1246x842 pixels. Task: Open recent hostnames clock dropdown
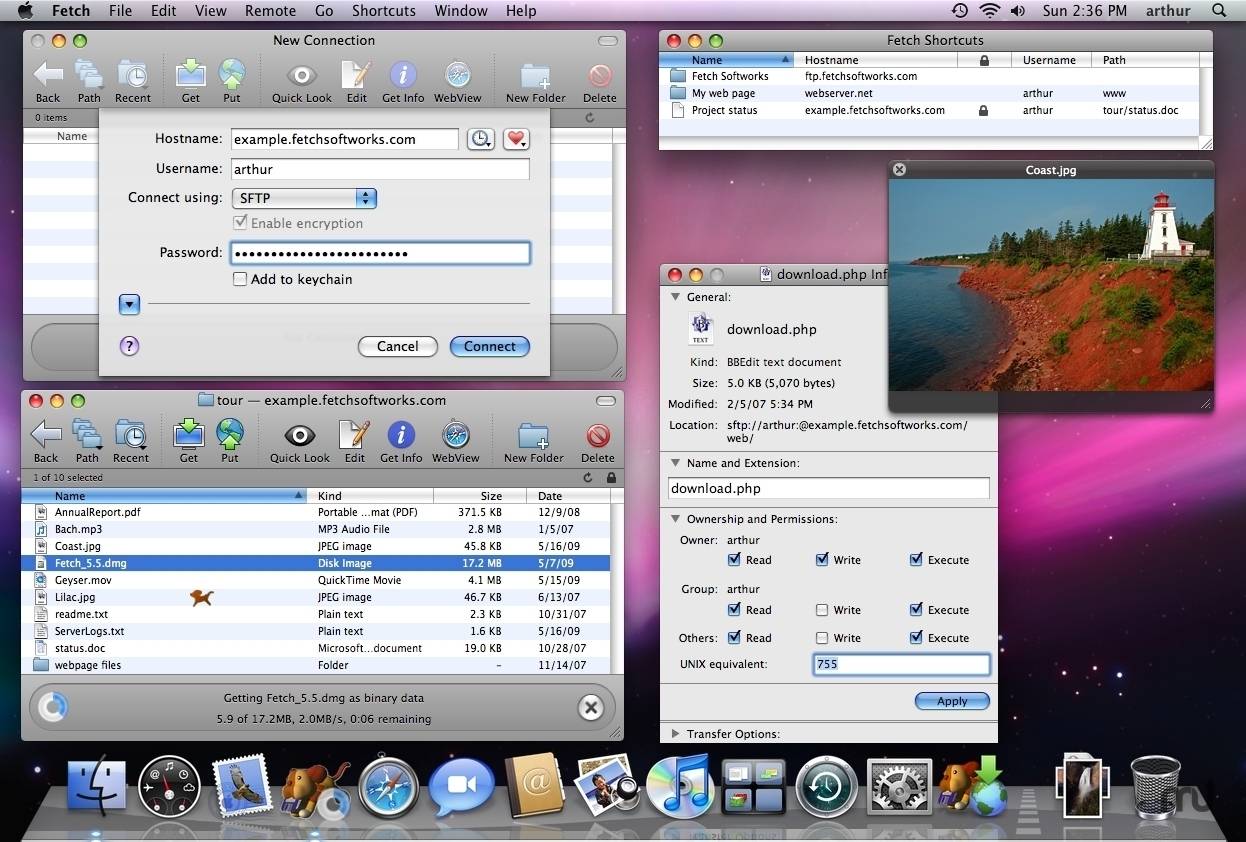[x=481, y=139]
